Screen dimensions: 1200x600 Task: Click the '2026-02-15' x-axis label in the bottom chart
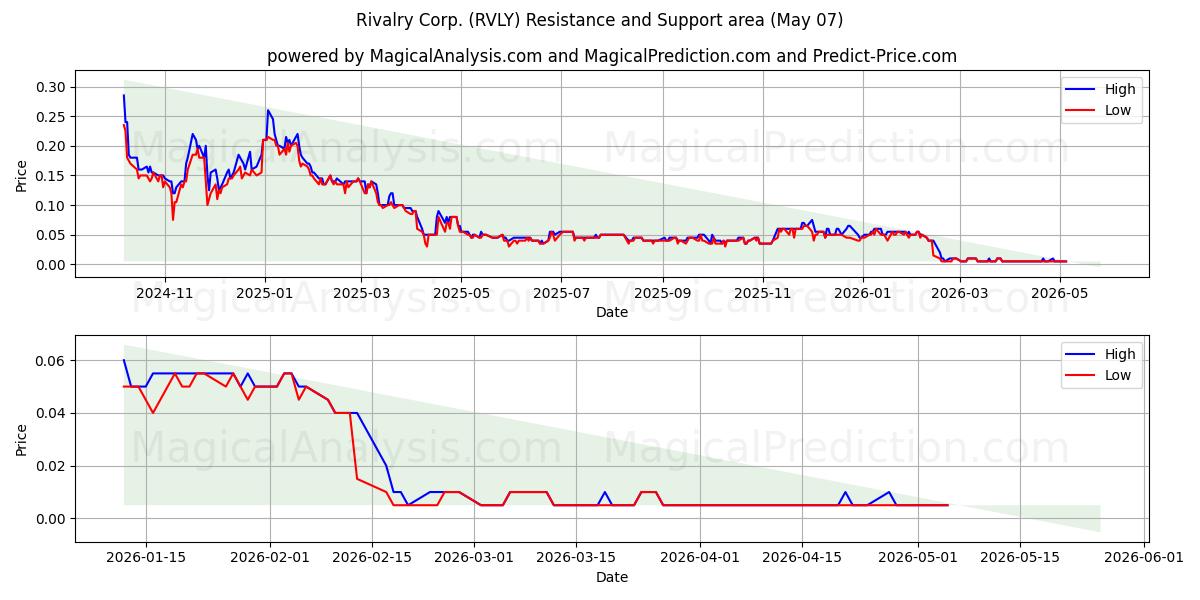(373, 558)
